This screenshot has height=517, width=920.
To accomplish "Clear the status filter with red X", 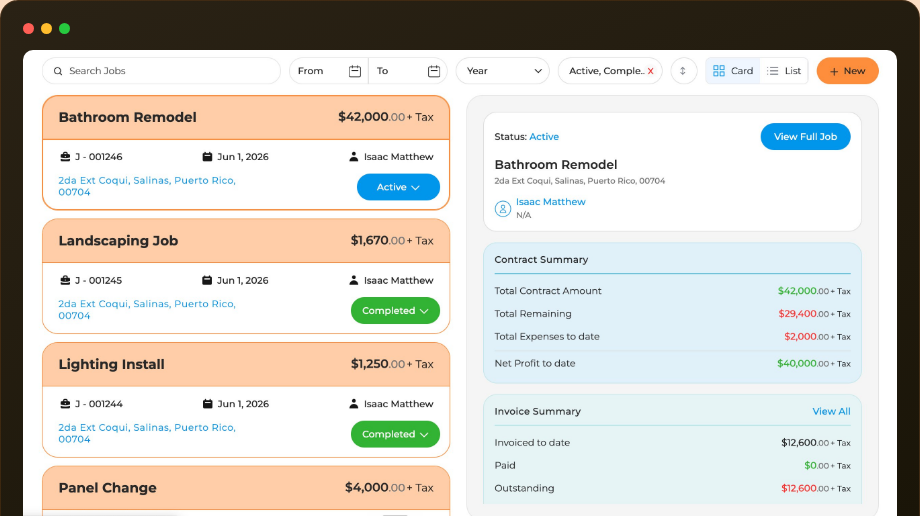I will (650, 71).
